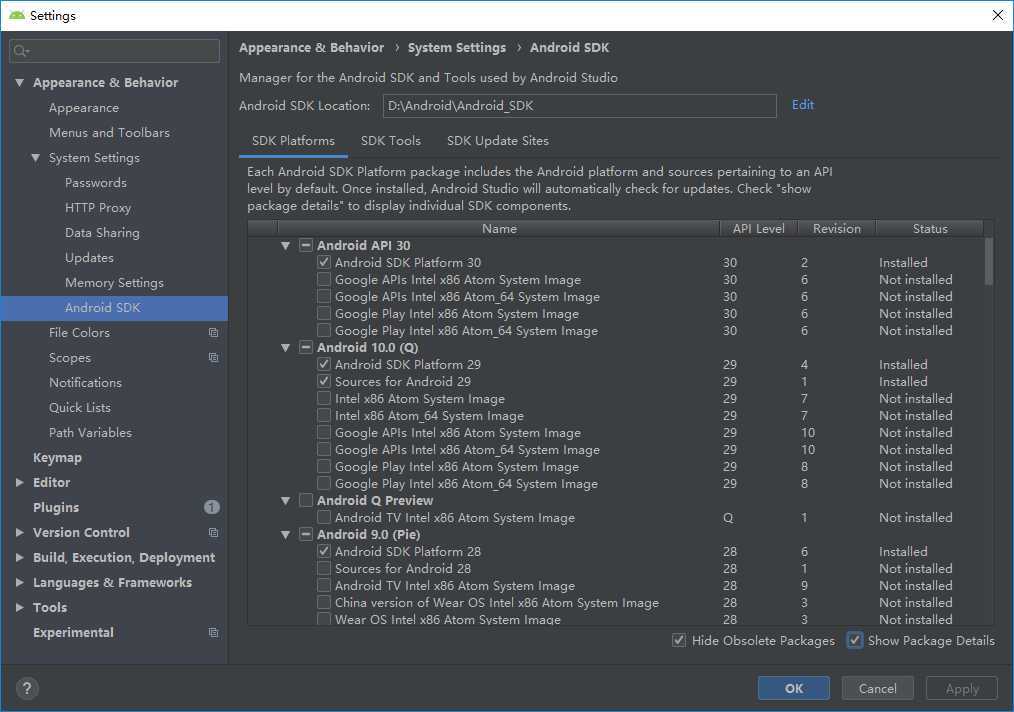Open the Passwords settings page
Viewport: 1014px width, 712px height.
[x=96, y=182]
